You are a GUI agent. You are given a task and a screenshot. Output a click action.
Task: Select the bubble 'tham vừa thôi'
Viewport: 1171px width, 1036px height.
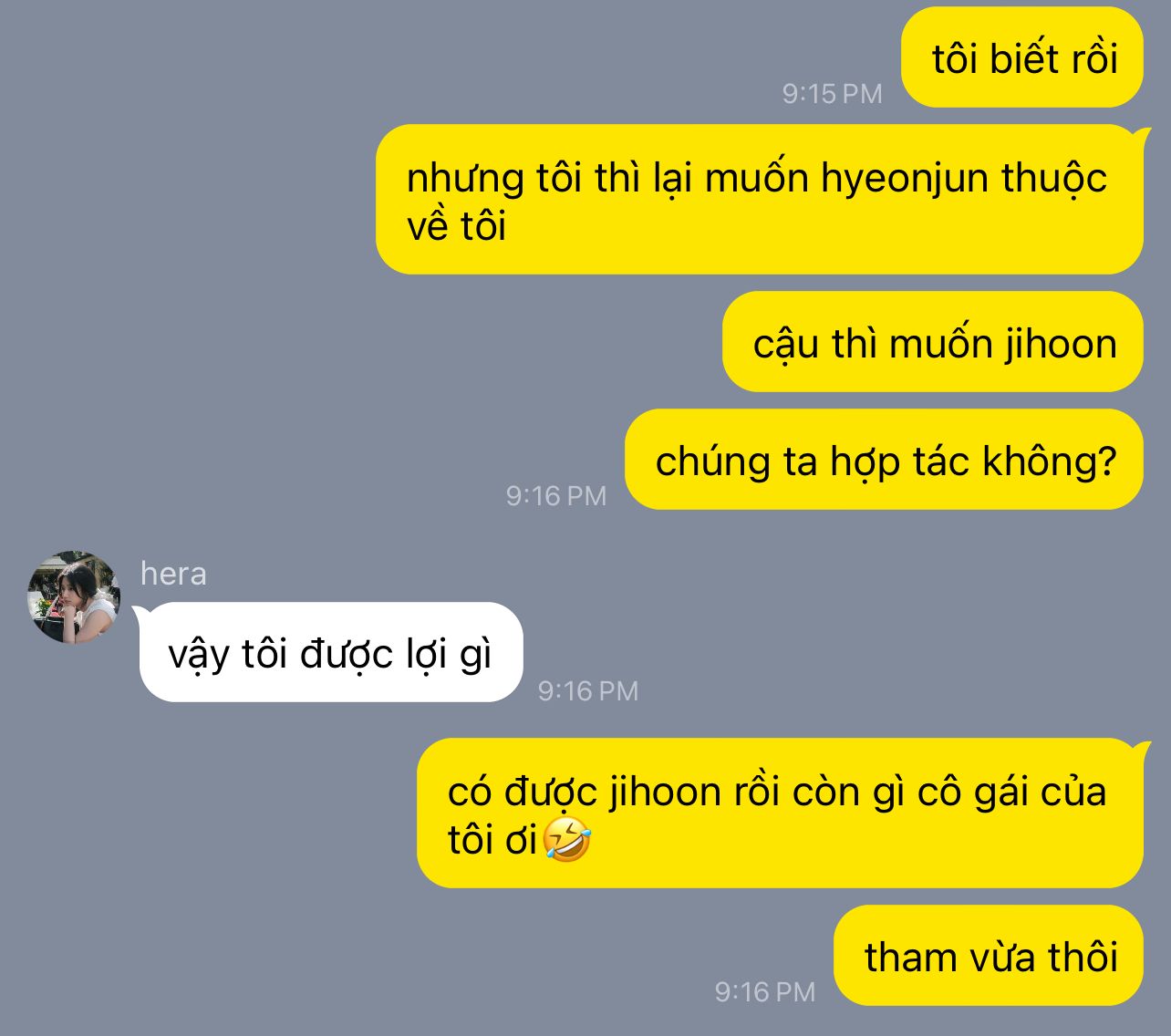[x=989, y=956]
